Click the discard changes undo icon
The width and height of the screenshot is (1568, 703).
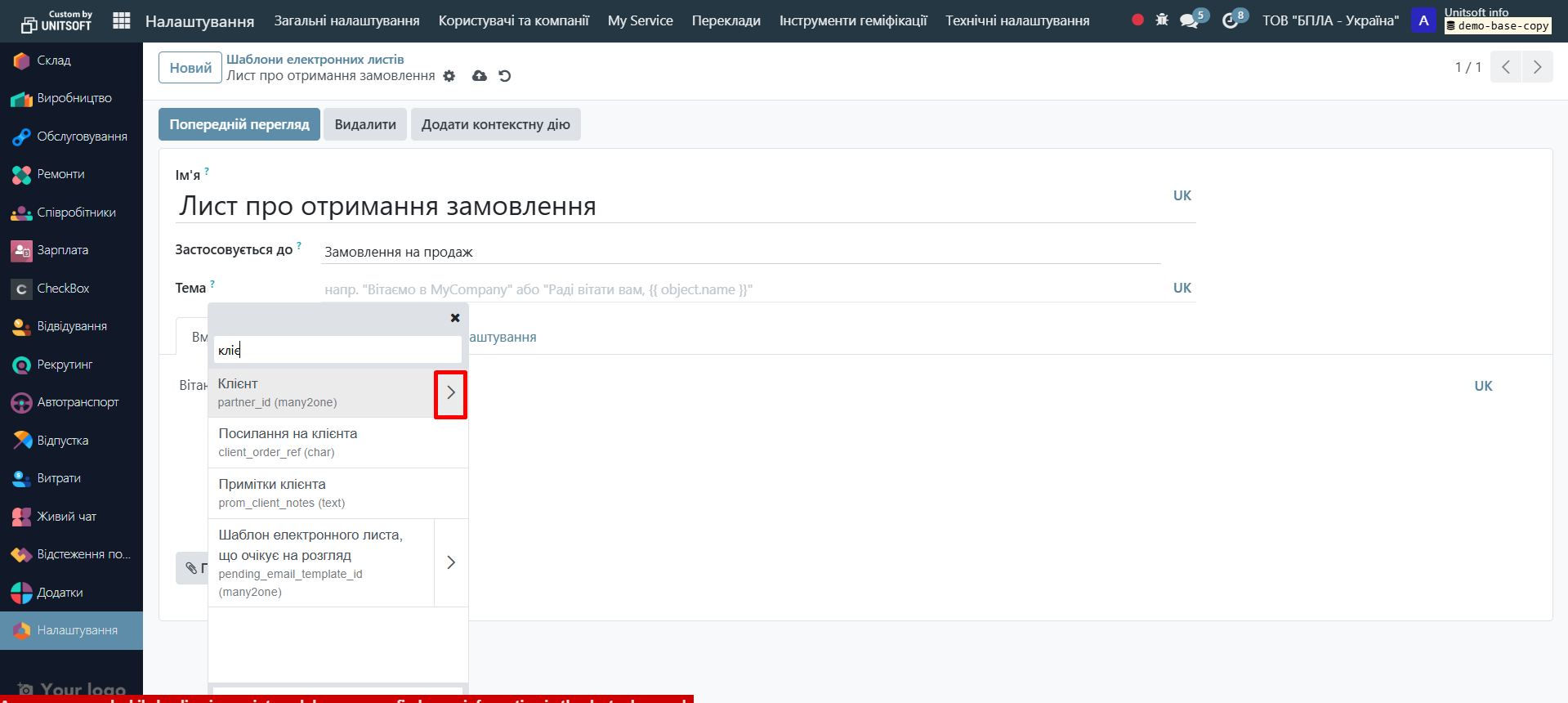click(x=505, y=76)
